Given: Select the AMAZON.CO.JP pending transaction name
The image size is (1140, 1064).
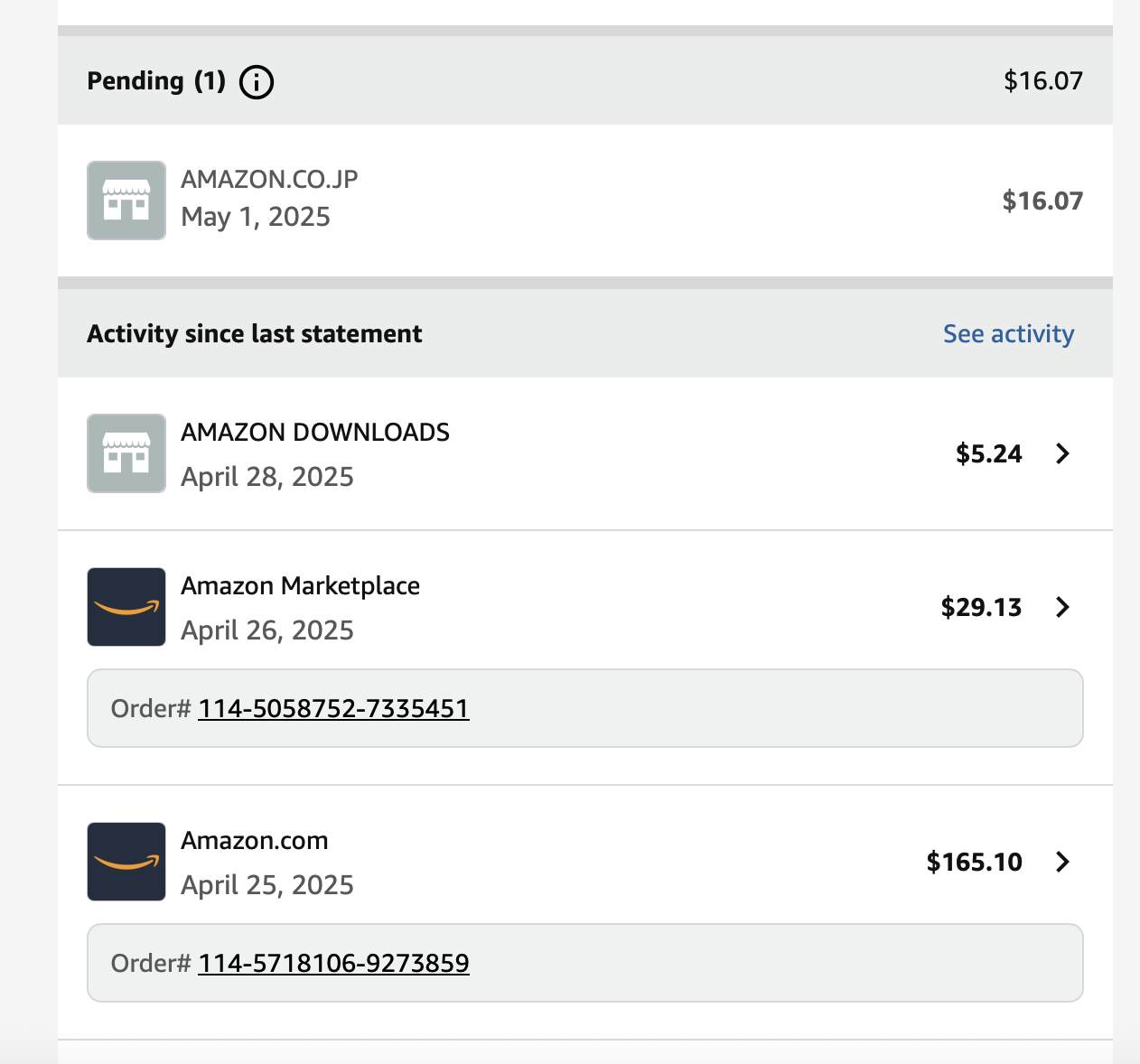Looking at the screenshot, I should point(269,179).
